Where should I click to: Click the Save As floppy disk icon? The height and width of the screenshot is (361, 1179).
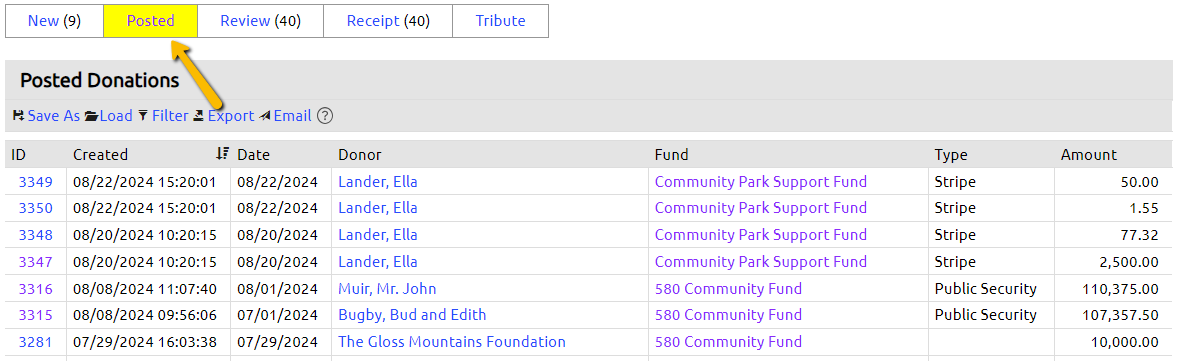coord(19,116)
